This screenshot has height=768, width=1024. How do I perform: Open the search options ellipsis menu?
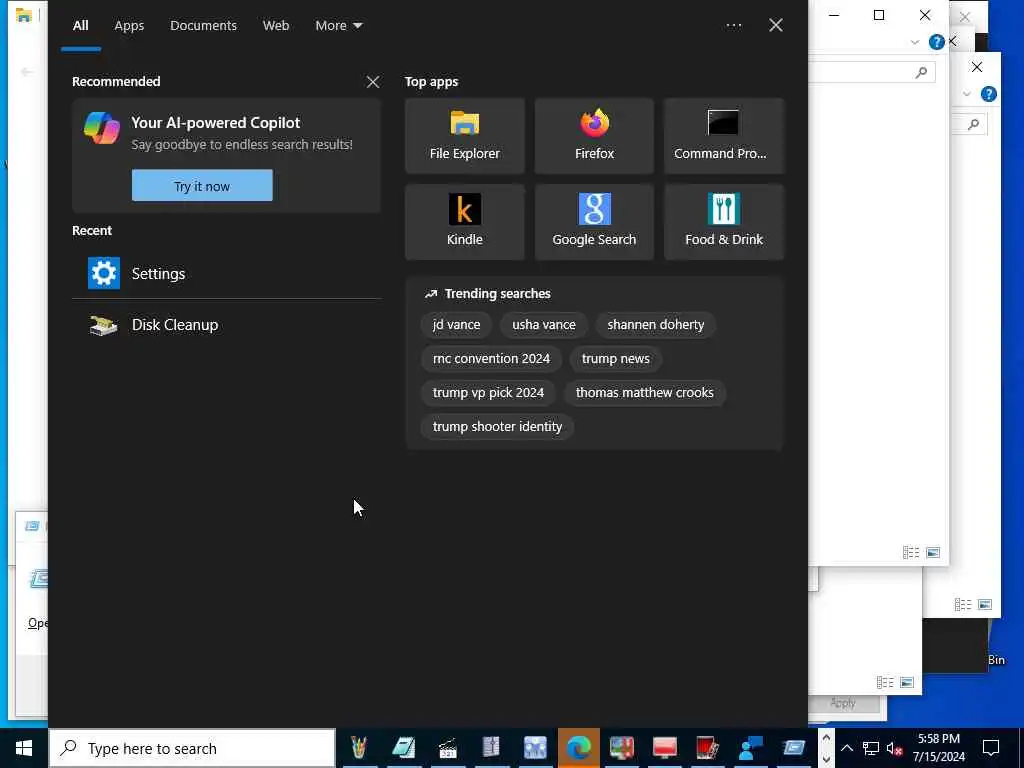pyautogui.click(x=733, y=25)
